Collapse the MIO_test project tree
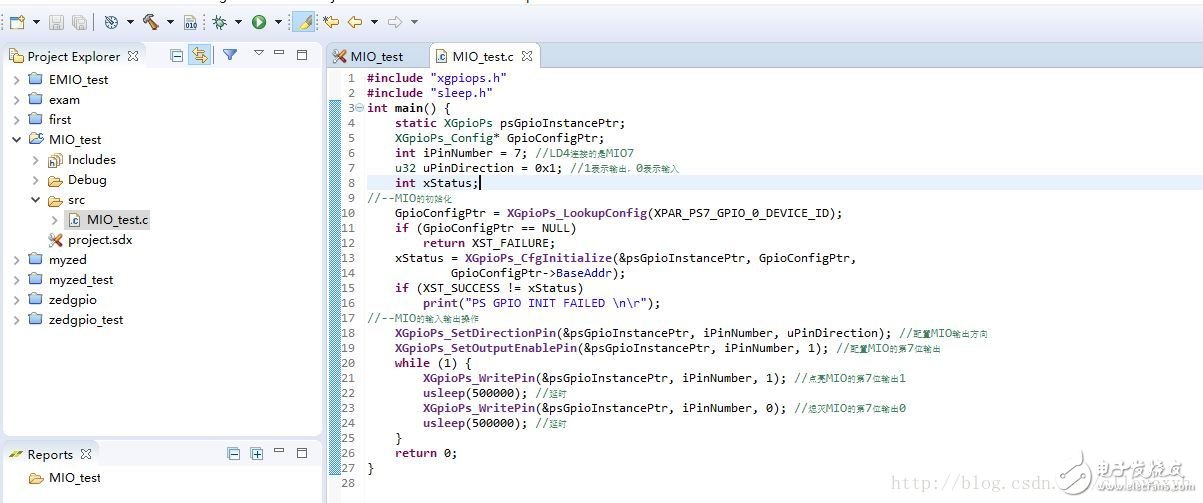The image size is (1203, 503). (17, 140)
